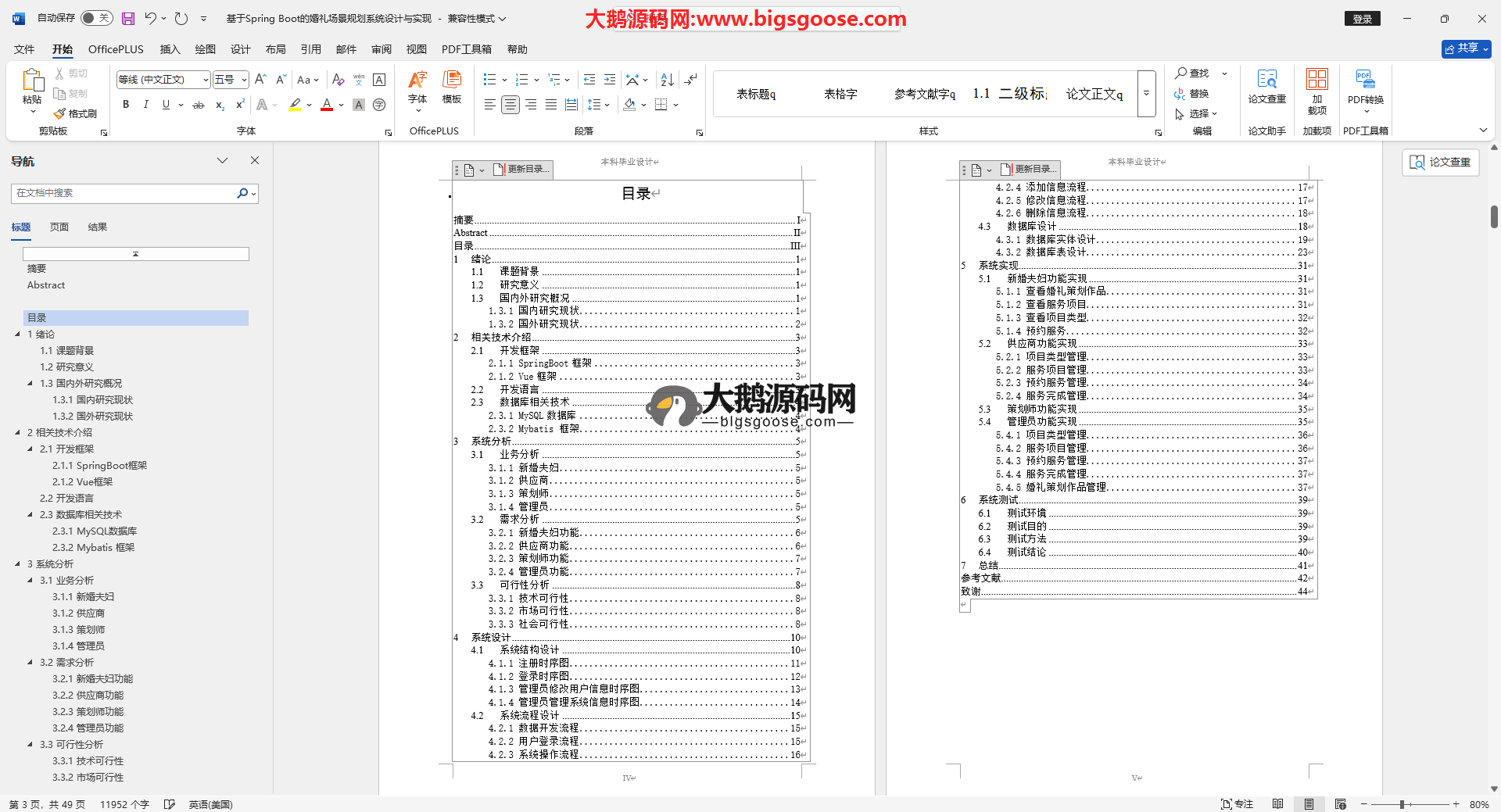The height and width of the screenshot is (812, 1501).
Task: Click the PDF转换 icon
Action: point(1365,87)
